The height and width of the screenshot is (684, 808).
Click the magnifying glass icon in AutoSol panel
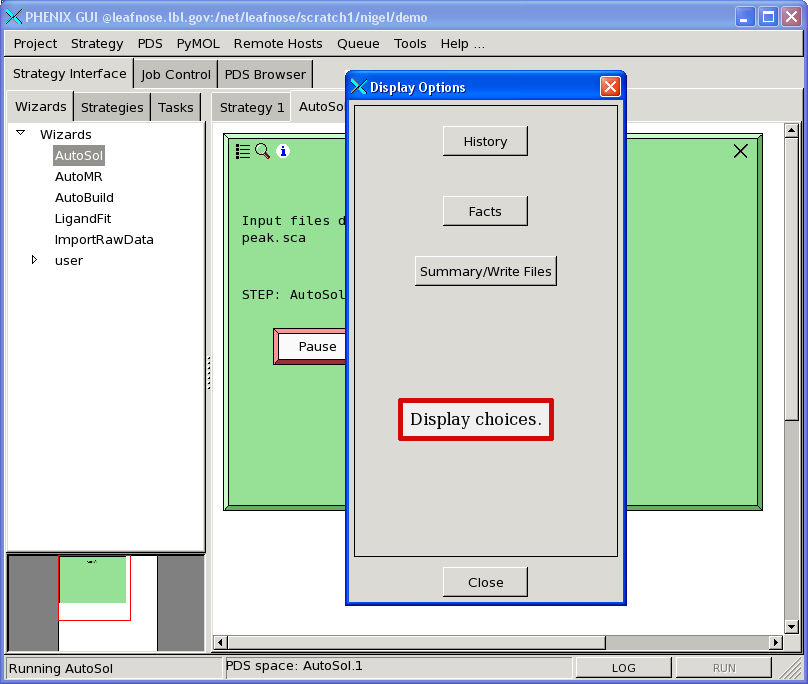tap(262, 151)
